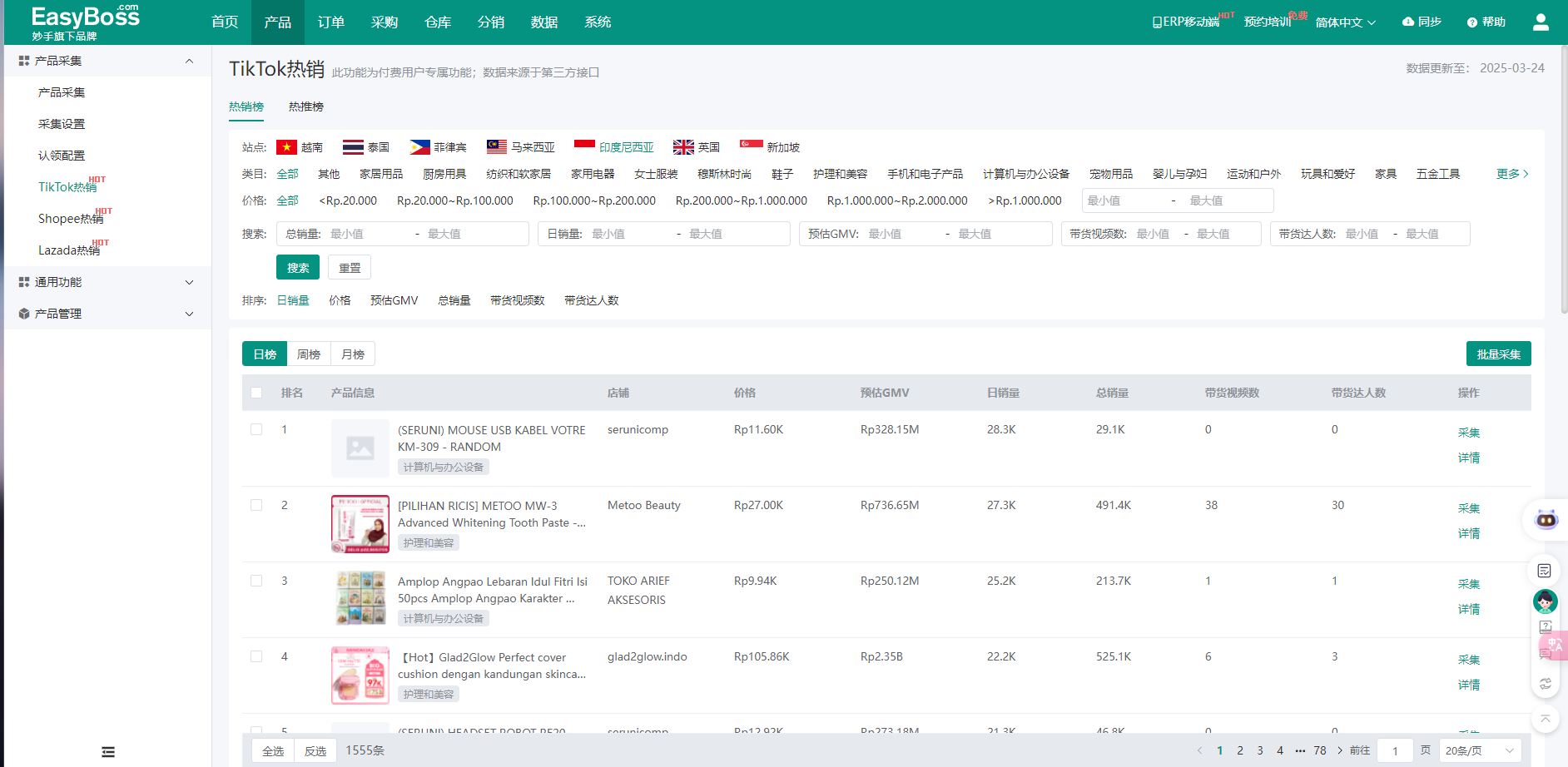
Task: Expand the 产品管理 sidebar section
Action: click(x=107, y=314)
